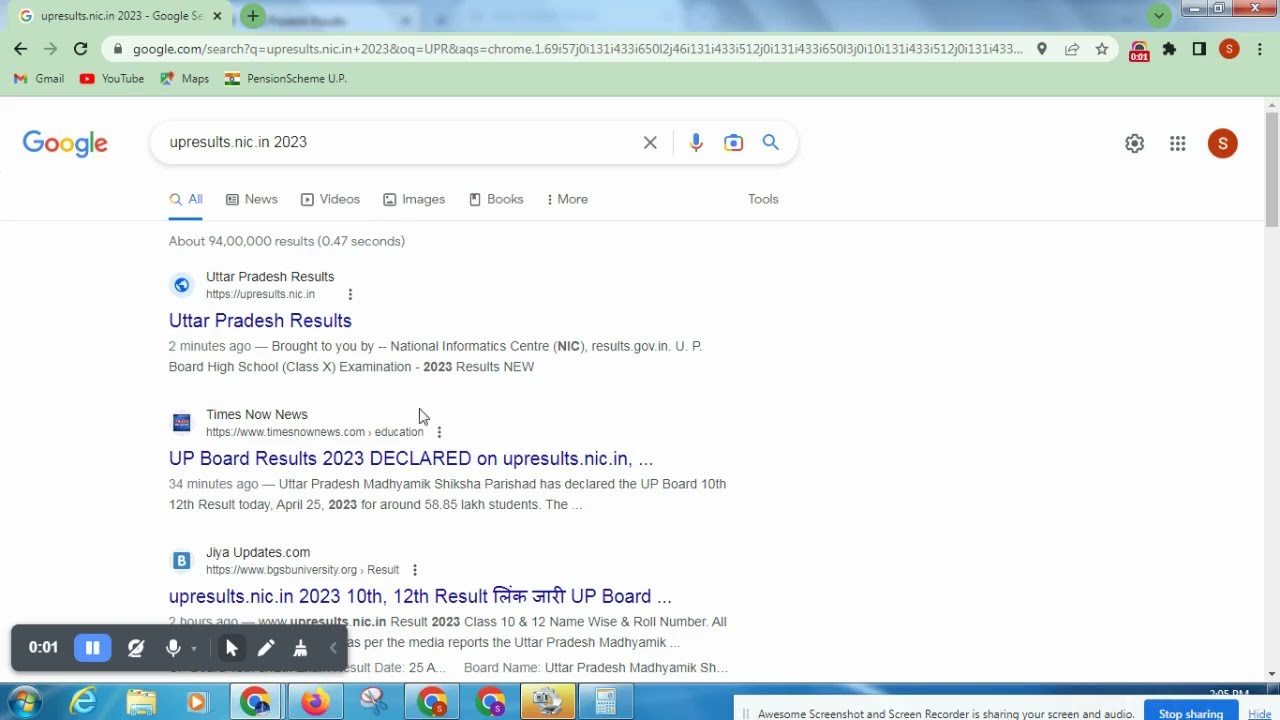Image resolution: width=1280 pixels, height=720 pixels.
Task: Expand the microphone options arrow in recorder
Action: click(194, 649)
